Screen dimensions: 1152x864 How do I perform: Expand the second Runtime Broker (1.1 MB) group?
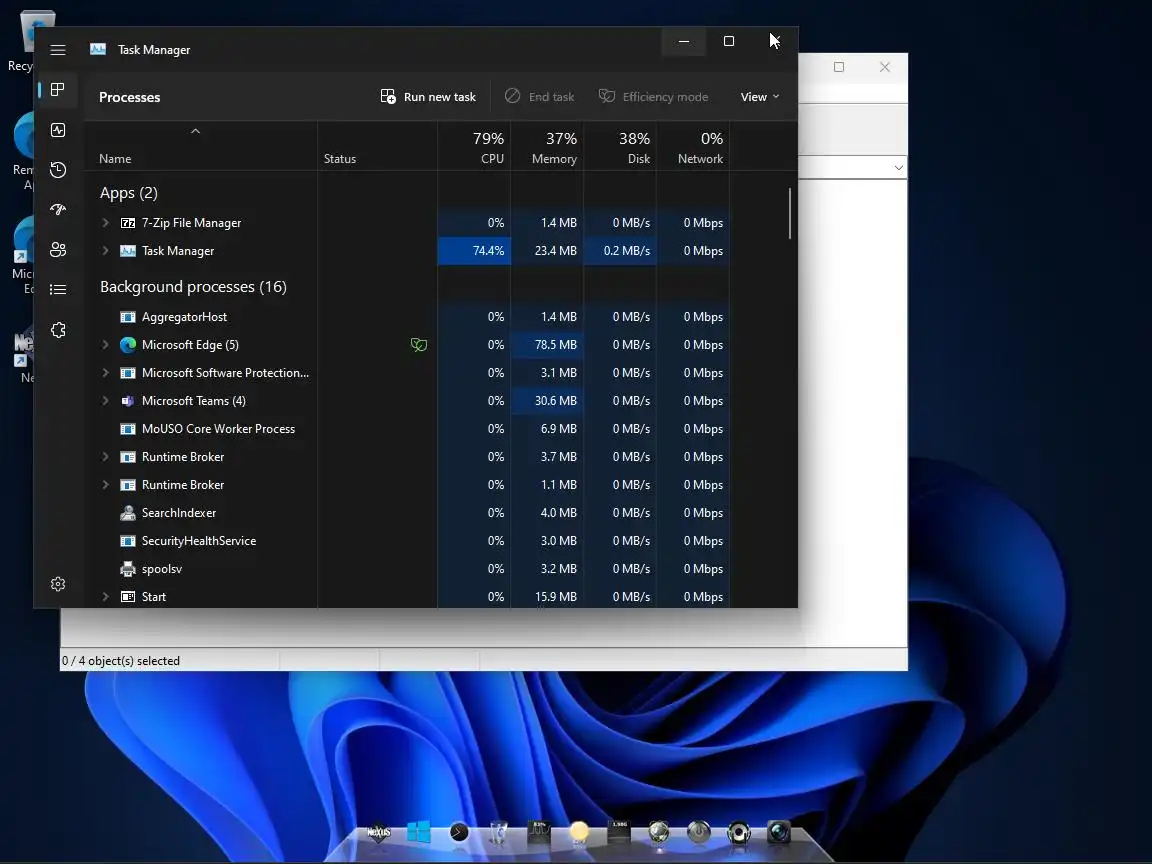(105, 485)
